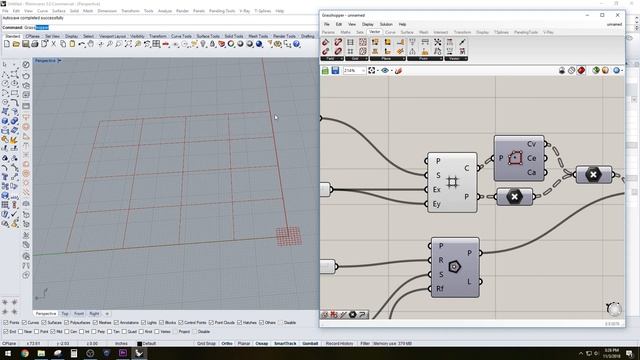Viewport: 640px width, 360px height.
Task: Switch to the Params tab in Grasshopper
Action: click(x=328, y=32)
